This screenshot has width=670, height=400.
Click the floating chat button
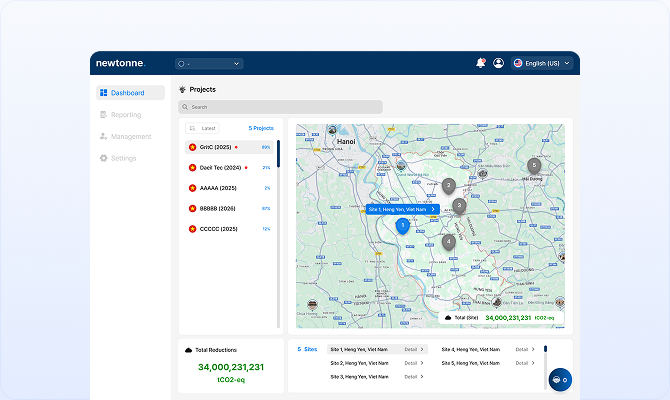[560, 380]
